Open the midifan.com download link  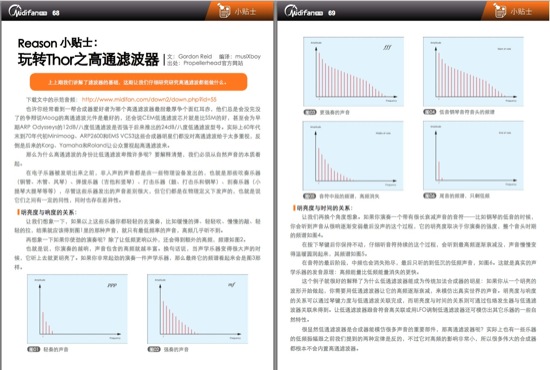tap(149, 100)
